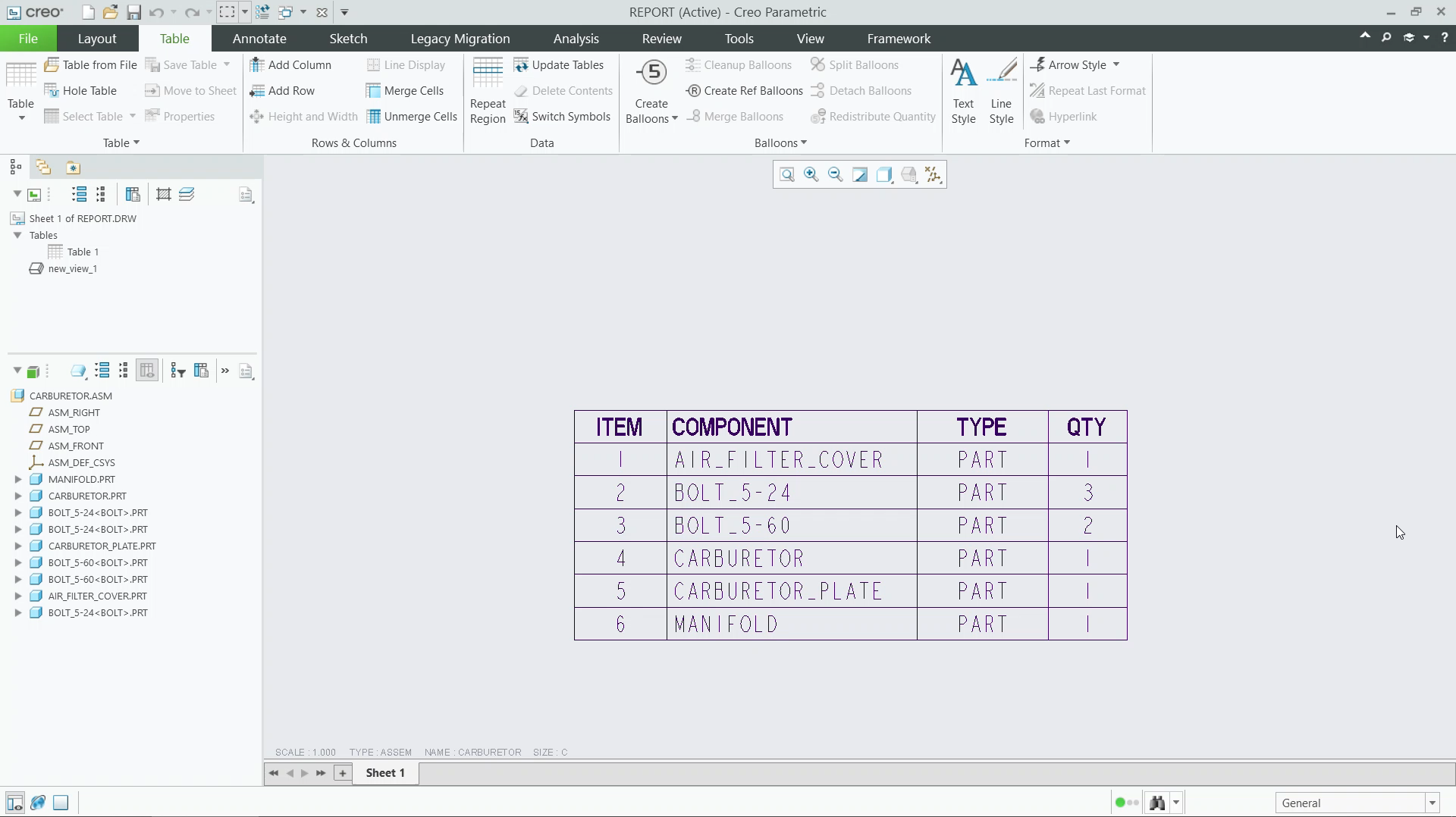This screenshot has height=817, width=1456.
Task: Select Table 1 in the drawing tree
Action: click(83, 252)
